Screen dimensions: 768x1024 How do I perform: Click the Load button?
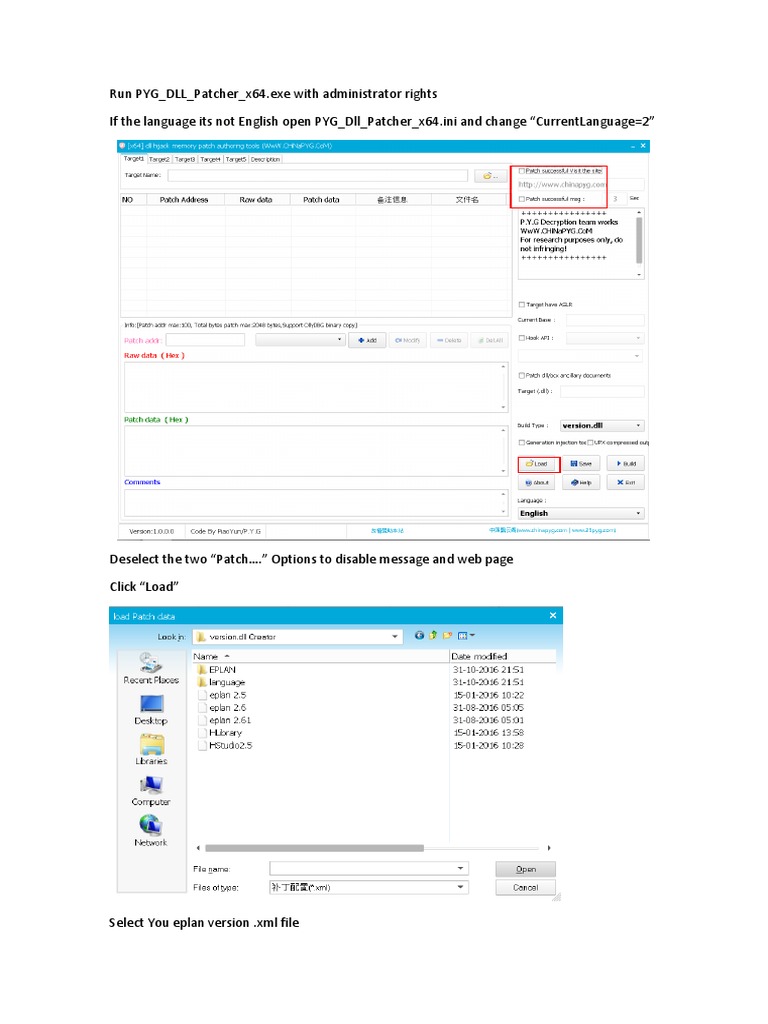click(x=539, y=464)
